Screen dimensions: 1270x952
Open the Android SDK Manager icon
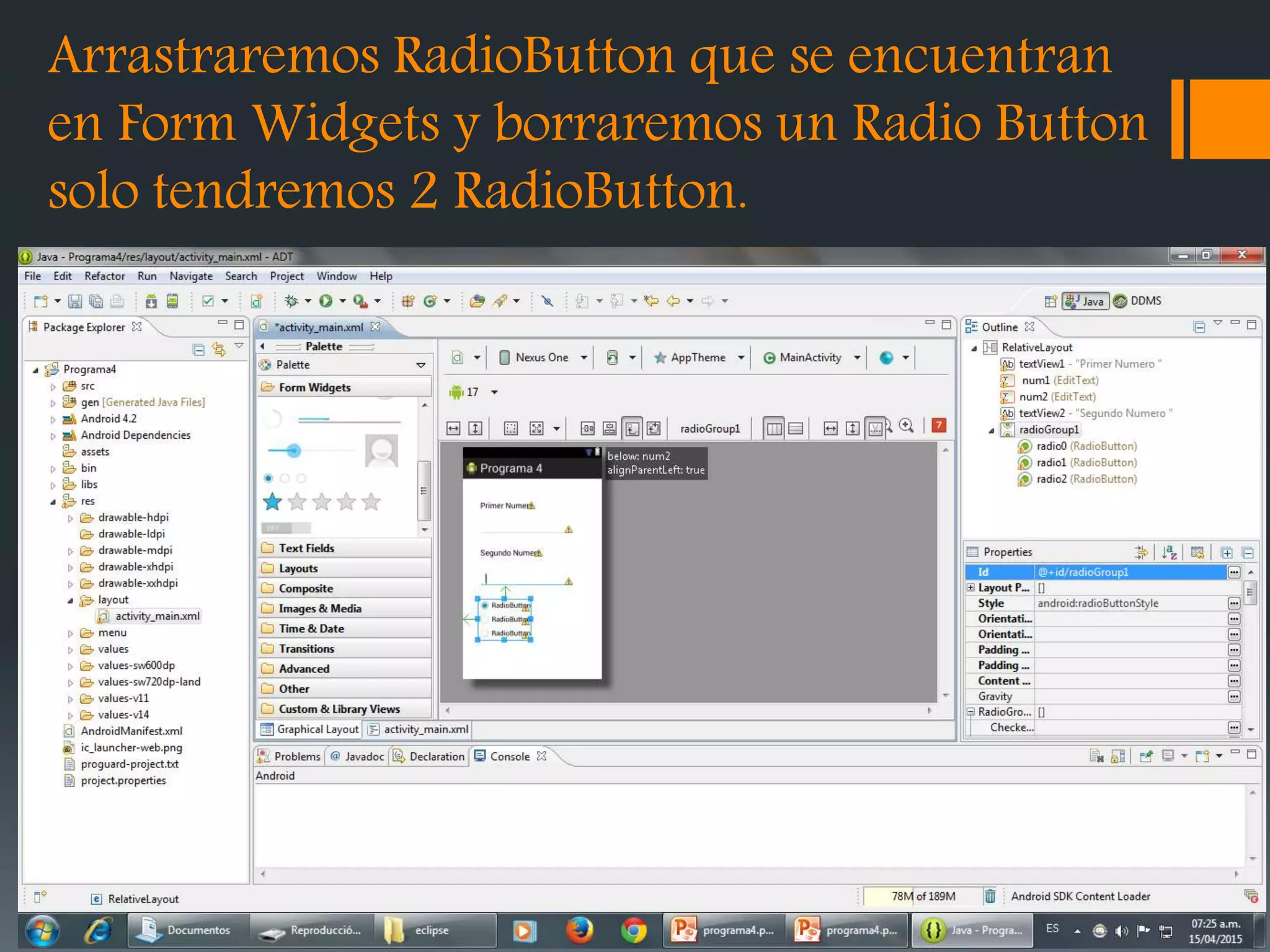[x=151, y=302]
